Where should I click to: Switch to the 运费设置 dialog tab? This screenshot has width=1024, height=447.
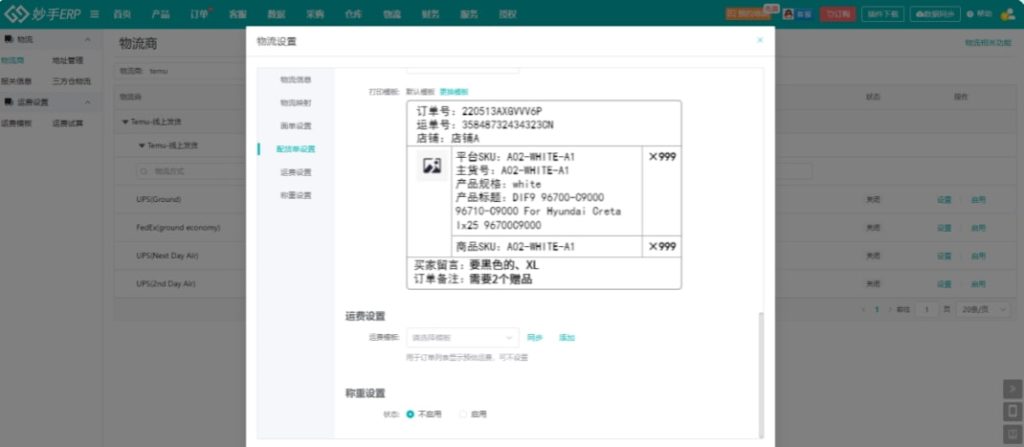(296, 172)
